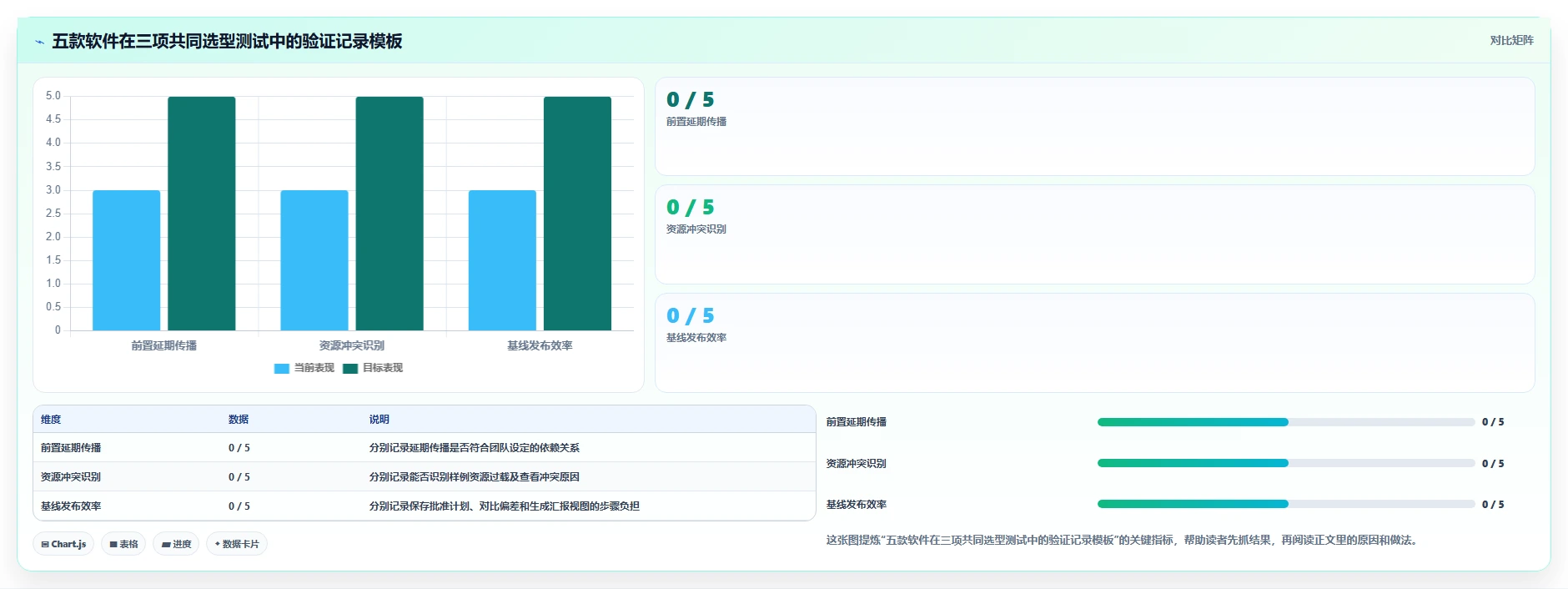This screenshot has width=1568, height=589.
Task: Click the 资源冲突识别 x-axis label of the chart
Action: click(352, 345)
